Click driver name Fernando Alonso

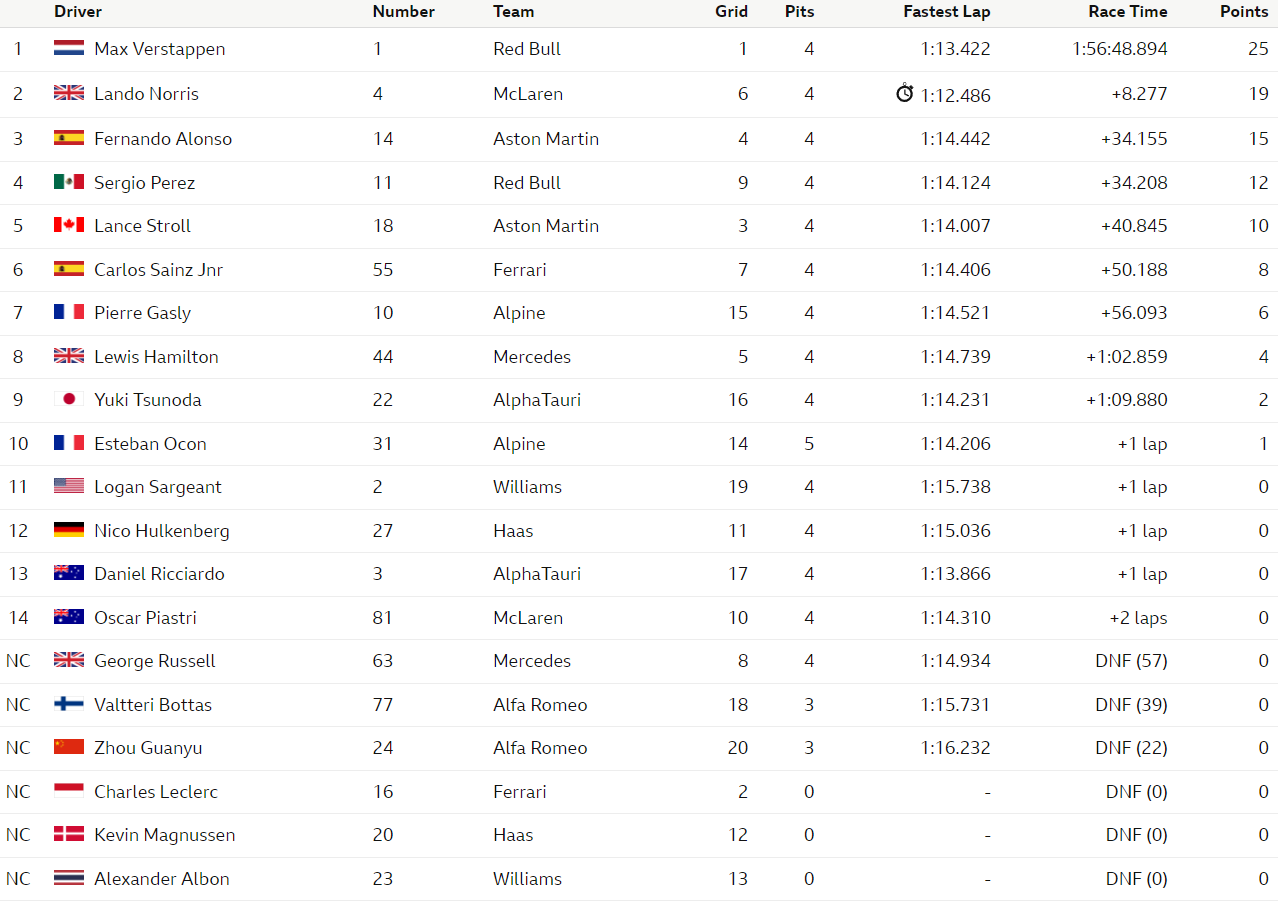click(163, 139)
